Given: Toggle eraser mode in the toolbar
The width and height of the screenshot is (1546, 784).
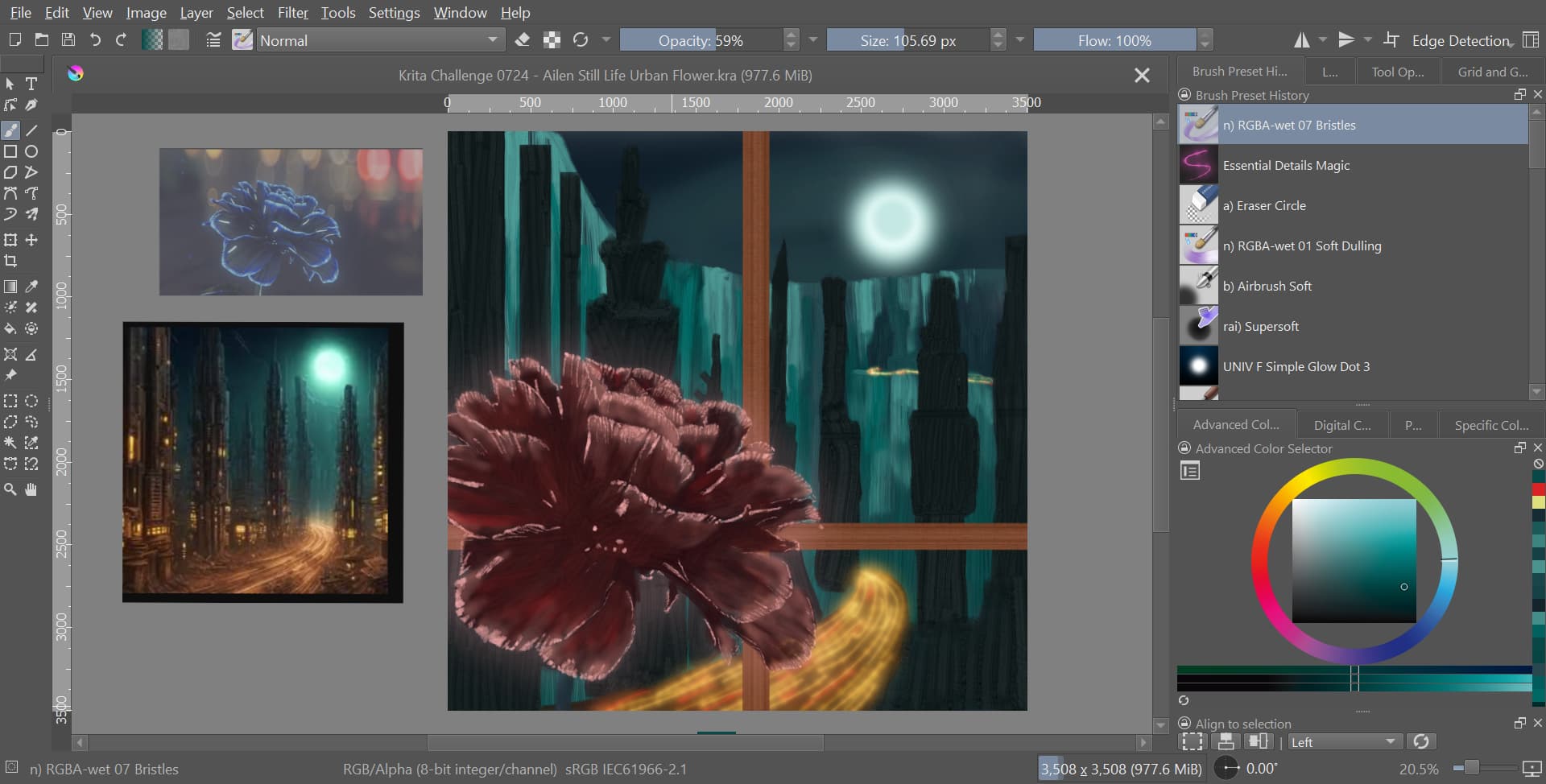Looking at the screenshot, I should click(522, 40).
